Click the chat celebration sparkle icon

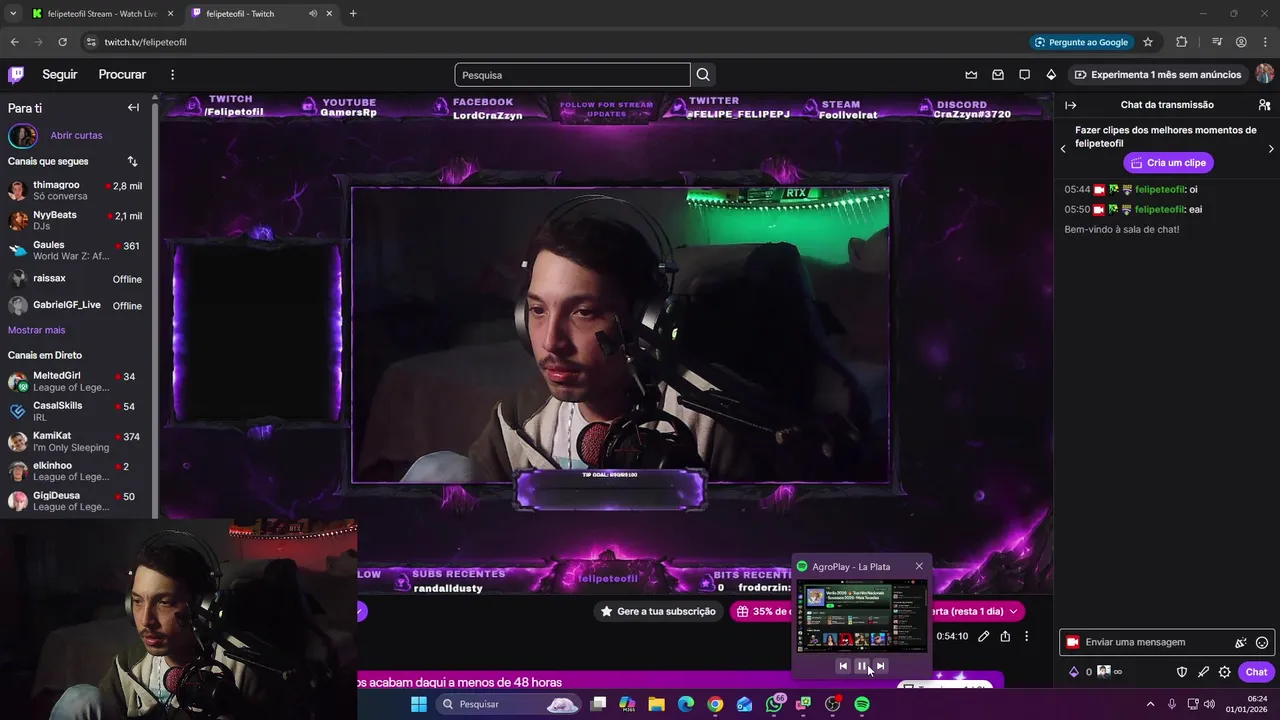click(1240, 643)
